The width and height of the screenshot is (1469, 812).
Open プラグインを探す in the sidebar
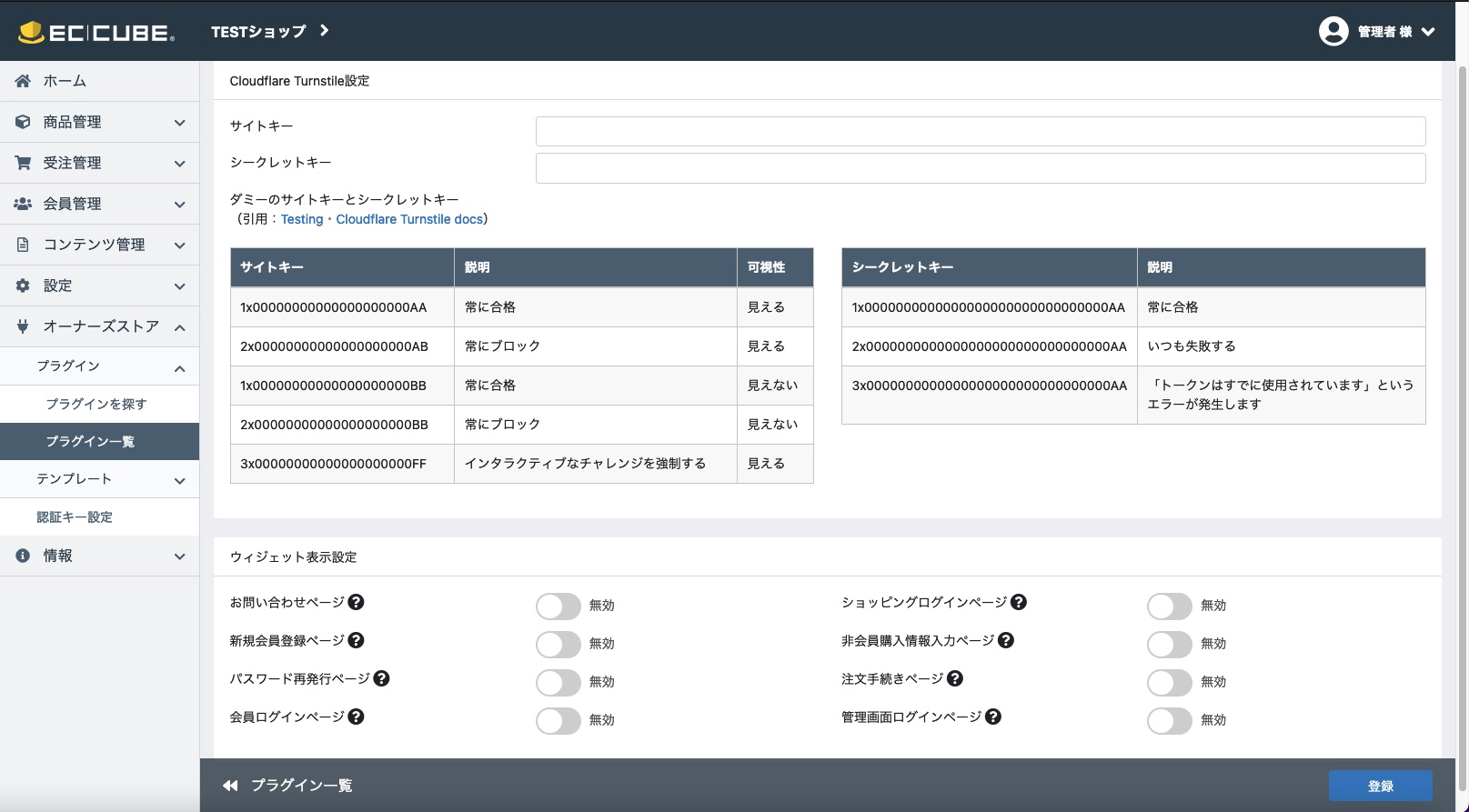(x=96, y=404)
